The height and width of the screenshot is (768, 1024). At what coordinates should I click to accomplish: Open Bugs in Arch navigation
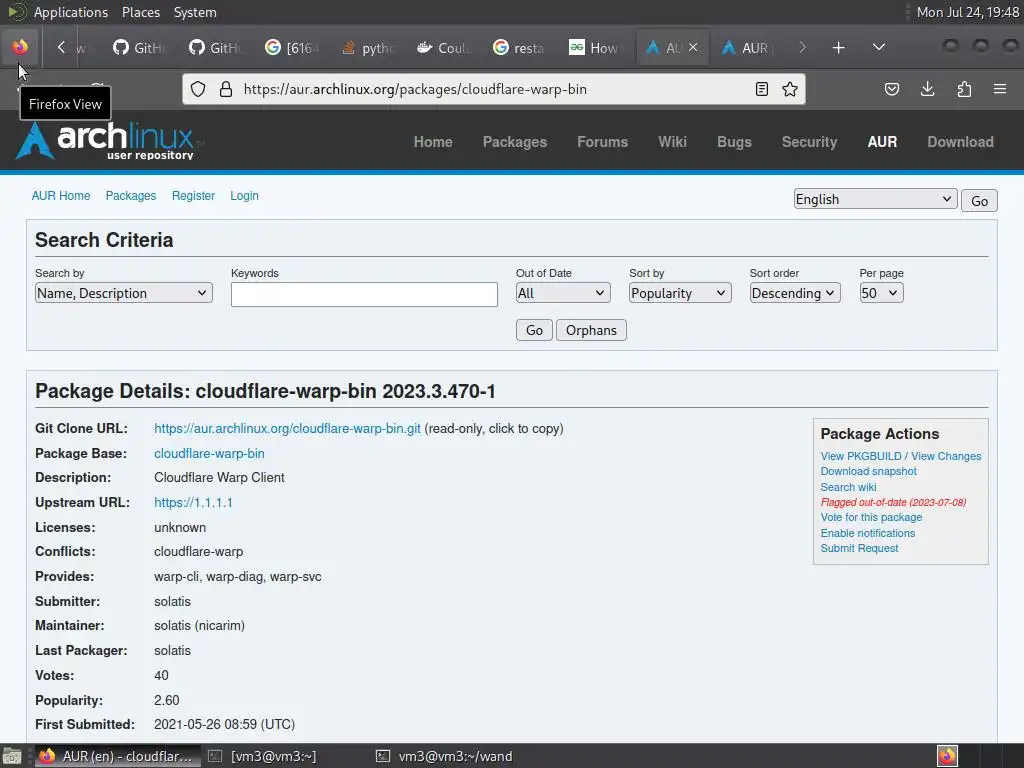(x=734, y=142)
